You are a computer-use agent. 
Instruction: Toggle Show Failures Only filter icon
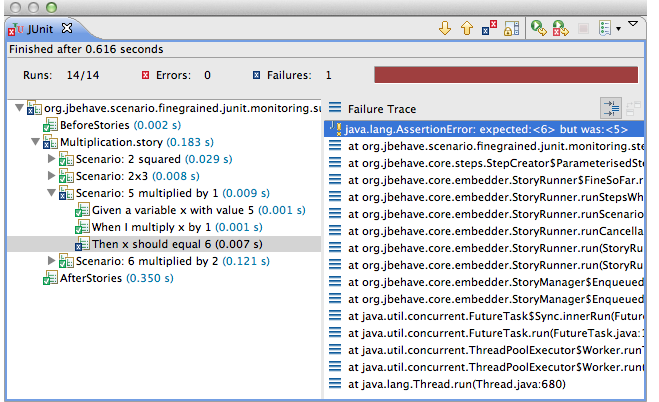pos(489,29)
